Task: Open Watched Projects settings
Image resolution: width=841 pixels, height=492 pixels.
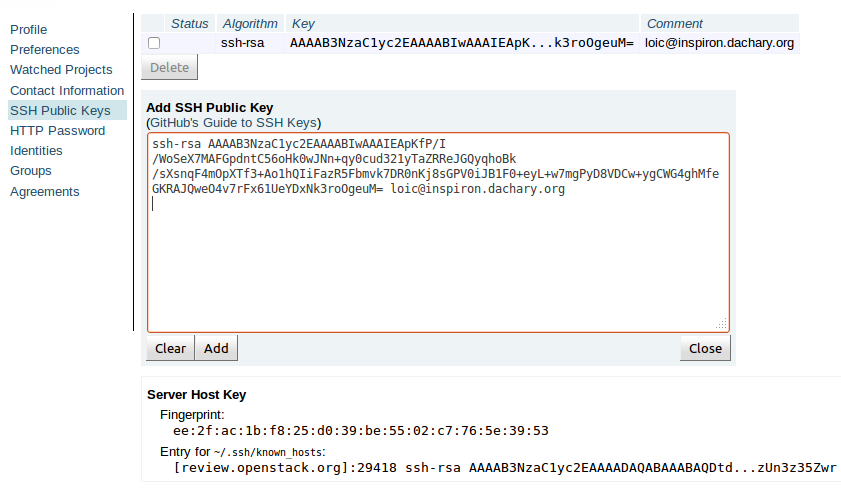Action: (x=61, y=70)
